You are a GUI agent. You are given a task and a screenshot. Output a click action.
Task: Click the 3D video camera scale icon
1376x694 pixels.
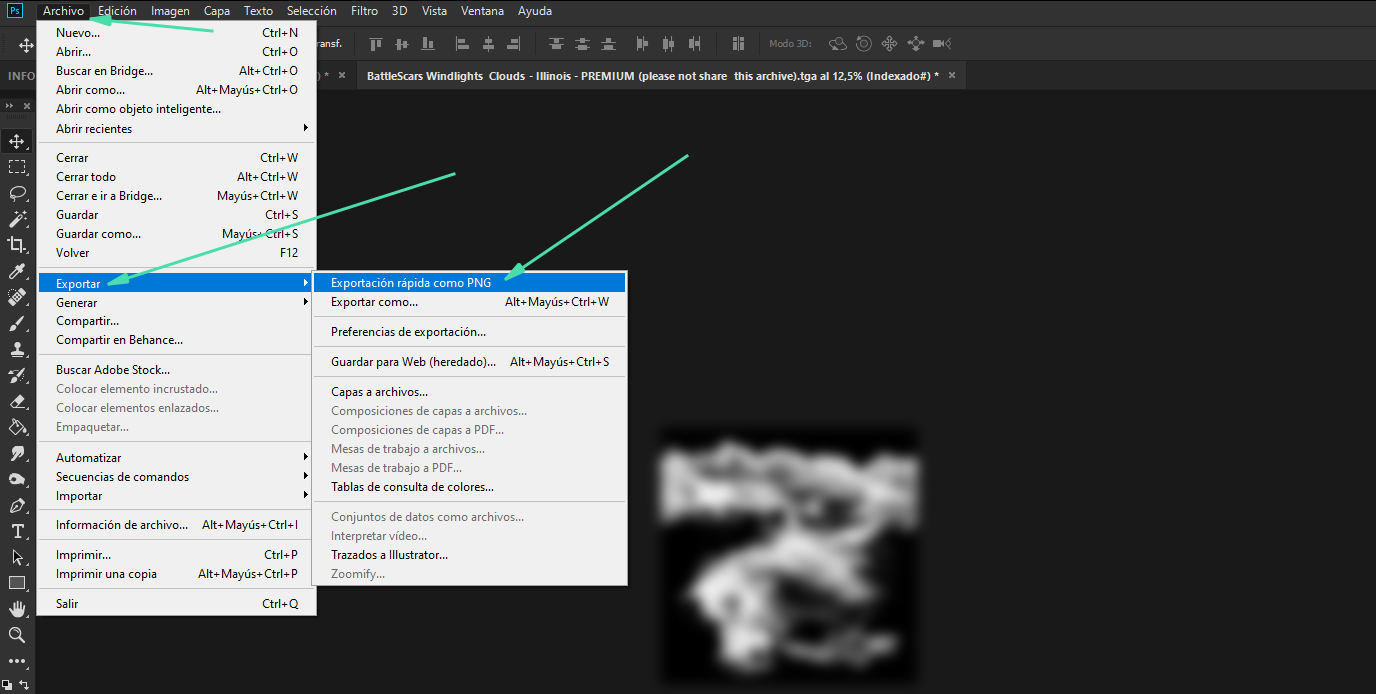point(941,44)
